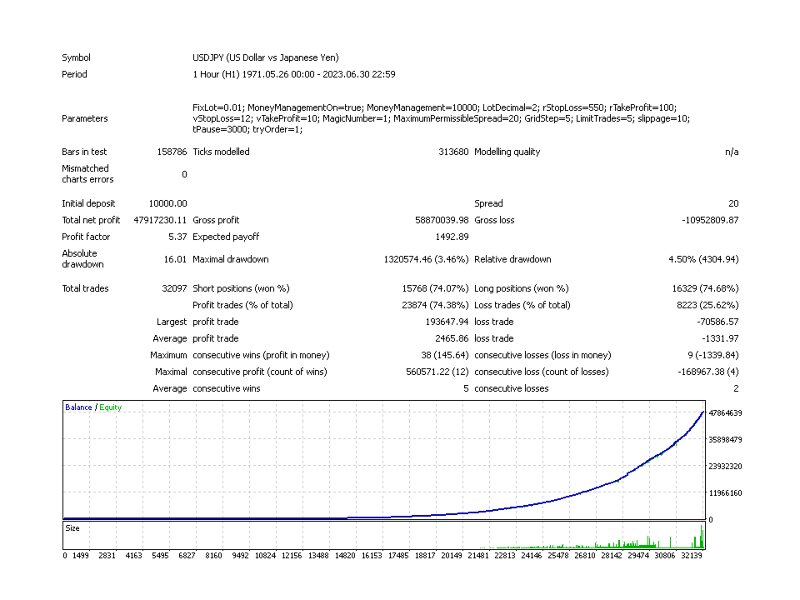
Task: Click the chart axis value "35898479"
Action: click(x=726, y=440)
